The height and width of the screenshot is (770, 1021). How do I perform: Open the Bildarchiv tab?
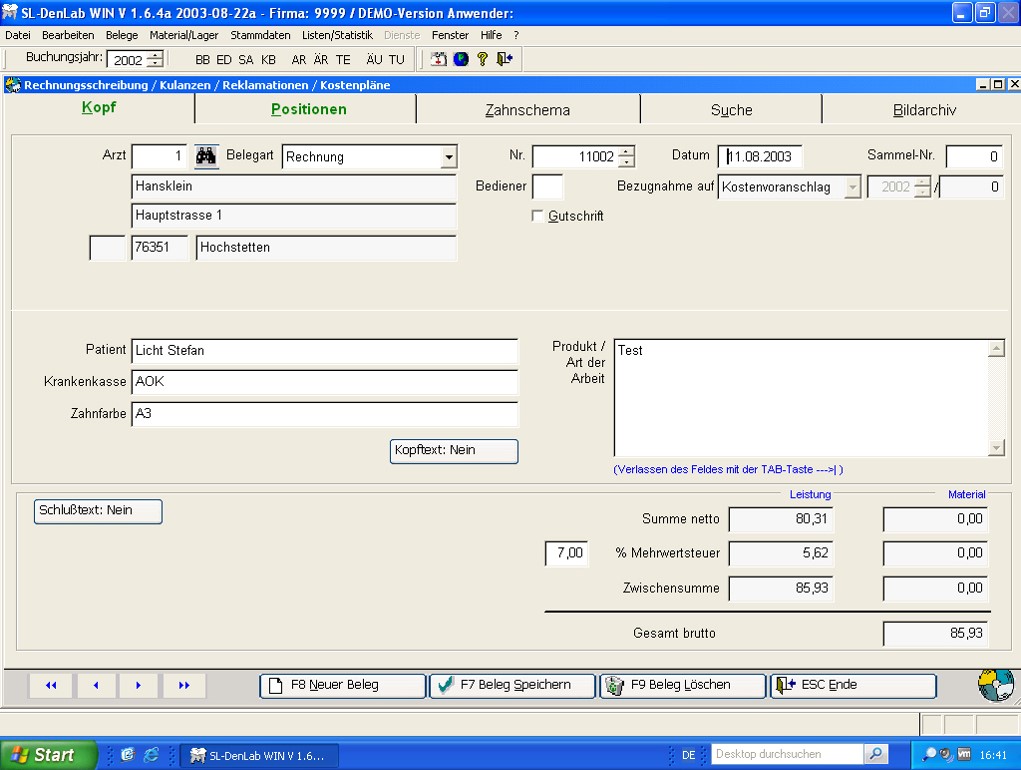coord(924,110)
